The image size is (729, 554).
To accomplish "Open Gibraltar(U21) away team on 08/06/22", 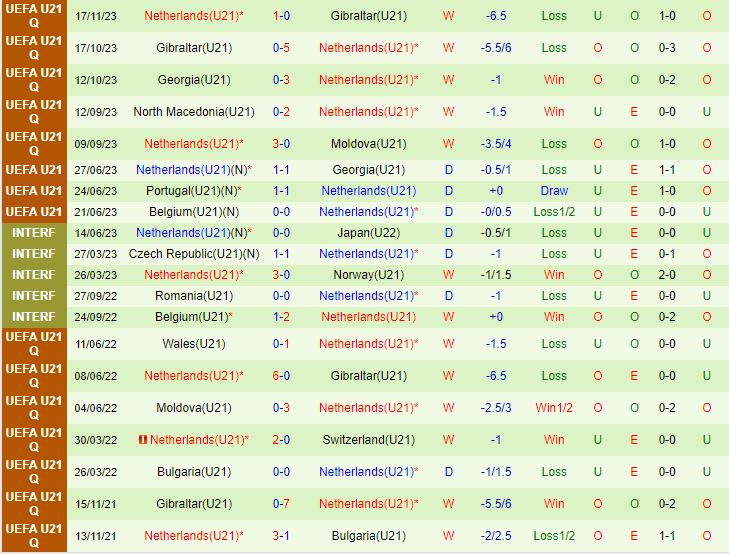I will tap(369, 376).
